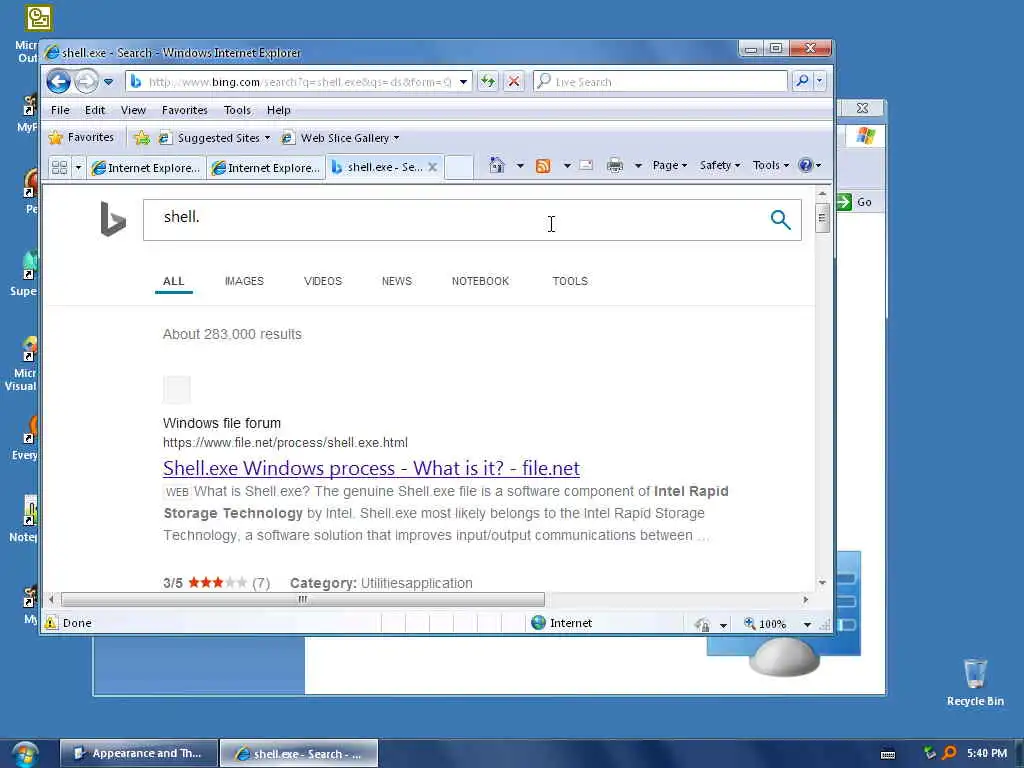The image size is (1024, 768).
Task: Open the View menu
Action: point(133,110)
